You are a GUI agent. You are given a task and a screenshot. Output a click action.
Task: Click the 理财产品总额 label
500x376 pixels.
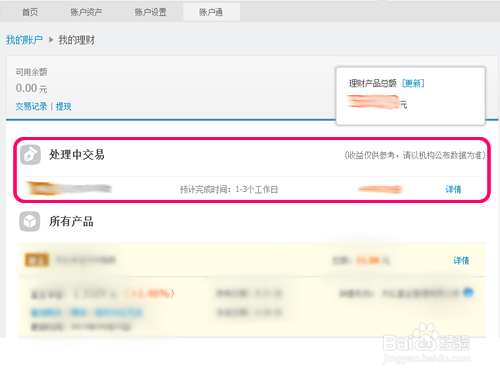click(373, 83)
